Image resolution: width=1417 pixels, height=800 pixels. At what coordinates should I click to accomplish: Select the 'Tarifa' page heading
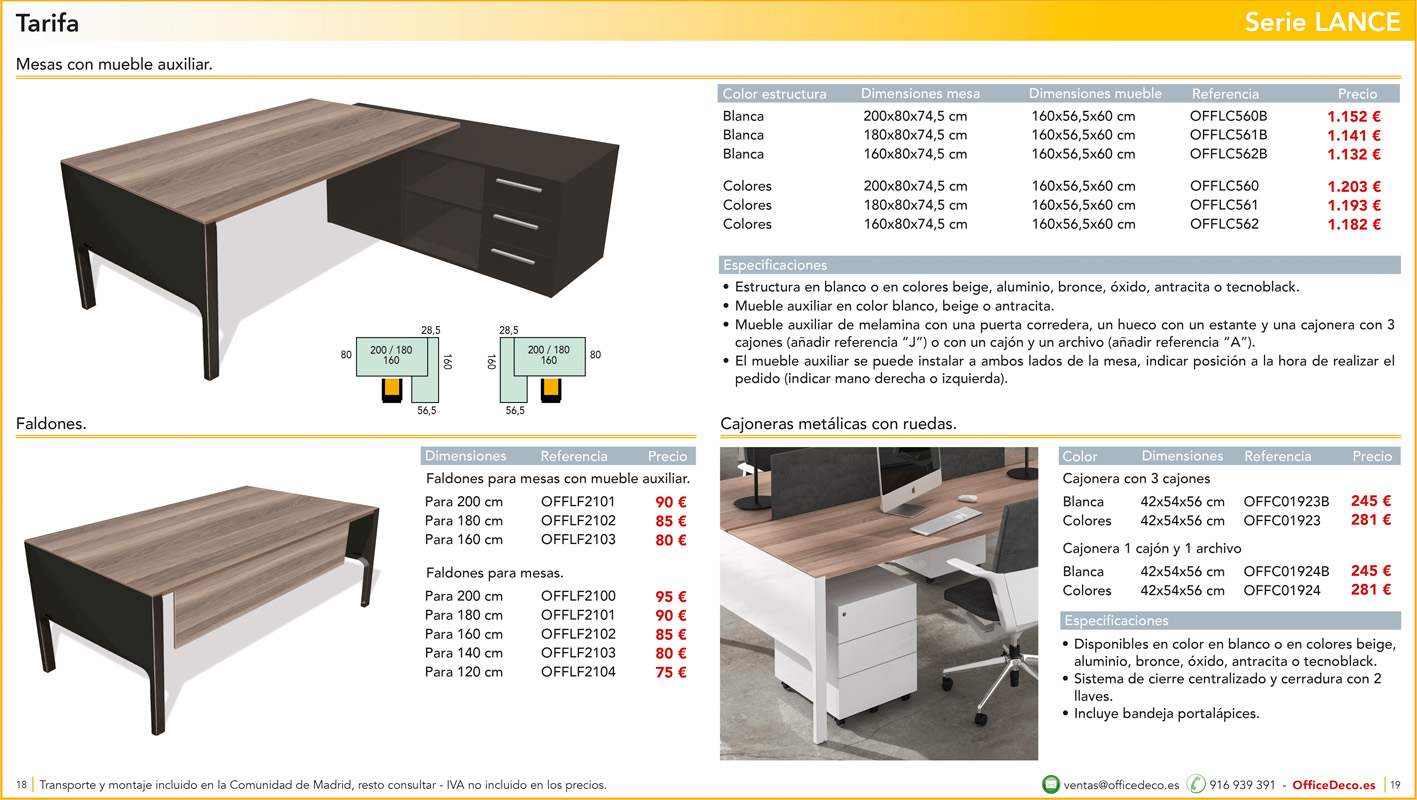(47, 22)
